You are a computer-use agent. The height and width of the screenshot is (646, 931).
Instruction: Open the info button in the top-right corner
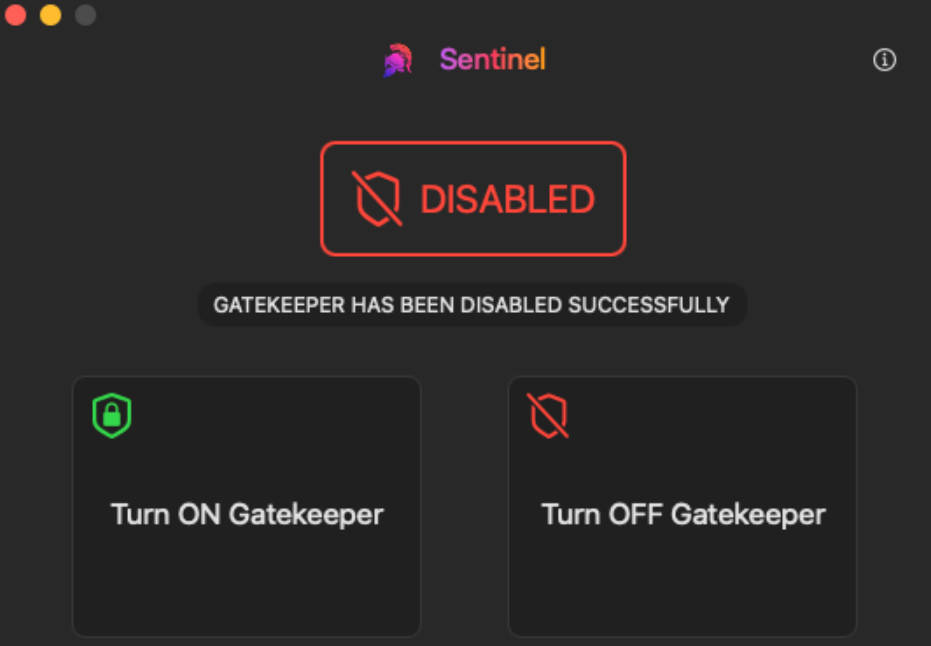click(x=884, y=60)
